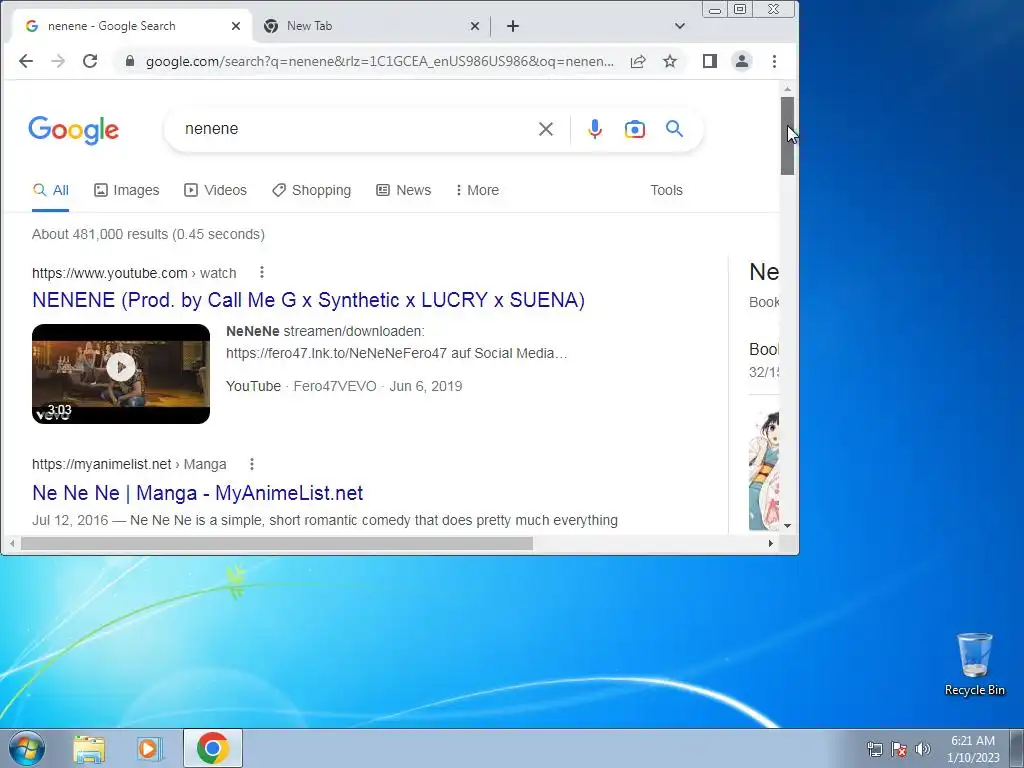Switch to Videos results
Screen dimensions: 1024x768
(216, 190)
